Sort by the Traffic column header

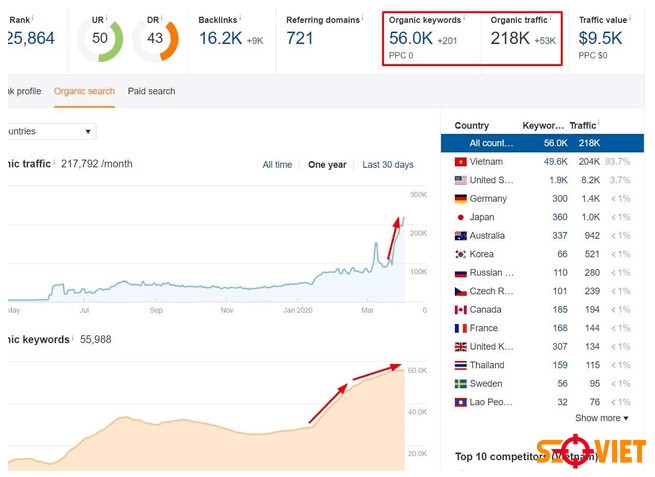click(x=583, y=125)
